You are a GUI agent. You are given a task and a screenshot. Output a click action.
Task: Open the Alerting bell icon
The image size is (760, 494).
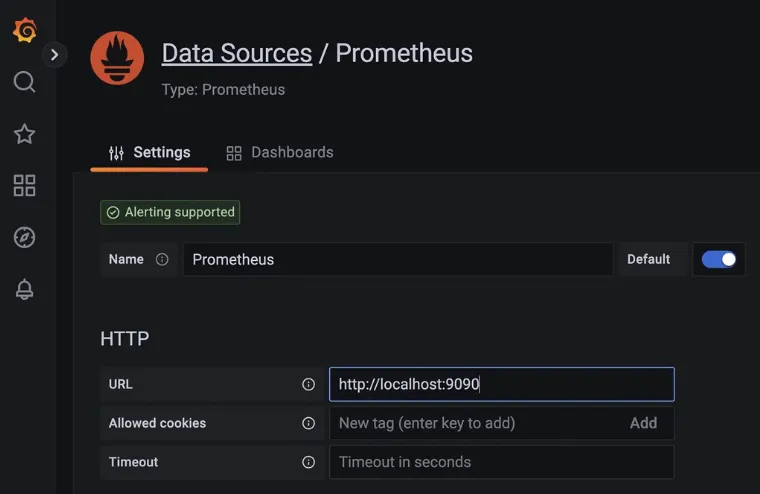[24, 289]
